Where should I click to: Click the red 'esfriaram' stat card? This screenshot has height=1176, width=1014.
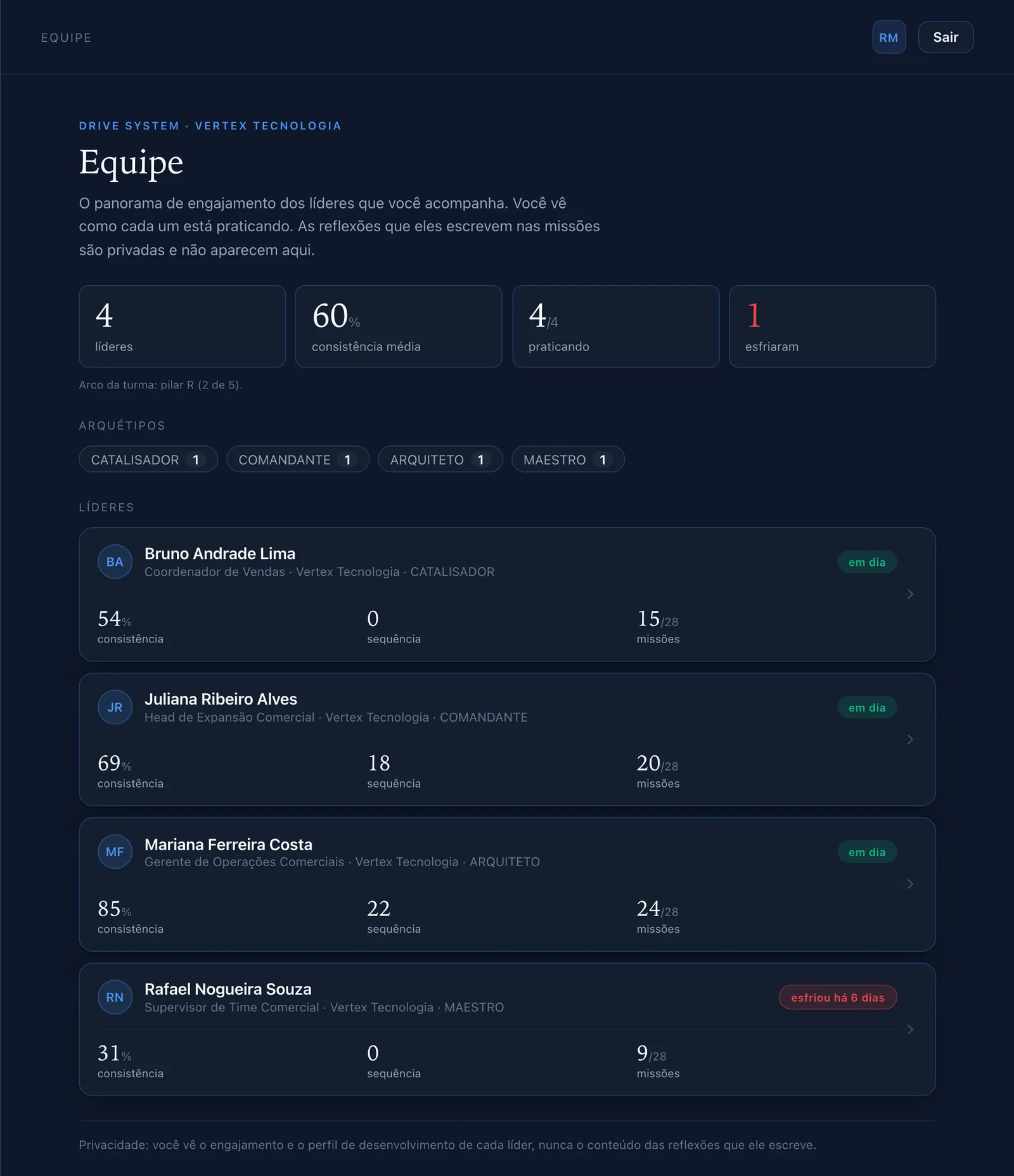point(832,326)
